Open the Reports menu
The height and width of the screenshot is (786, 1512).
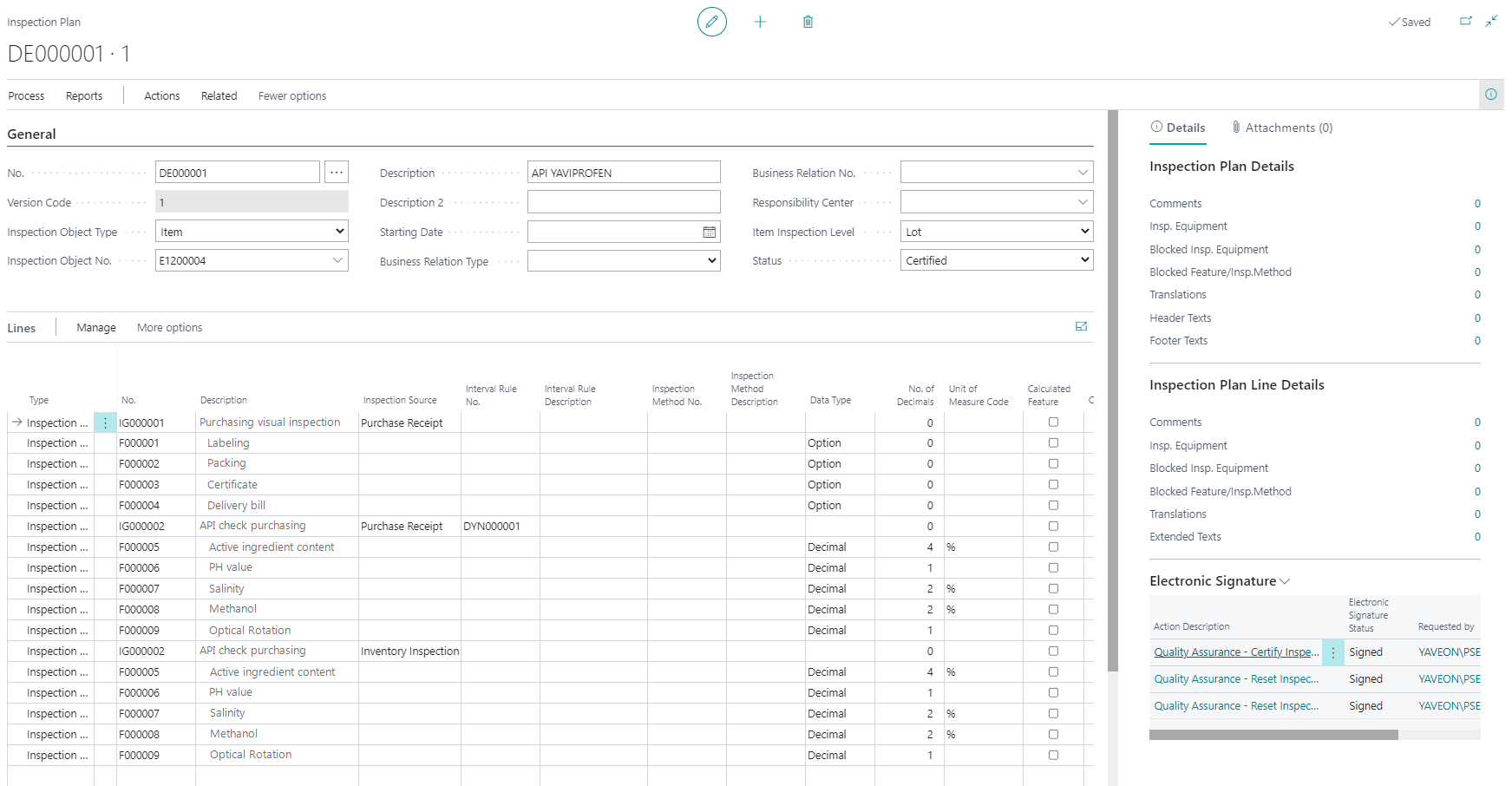click(84, 96)
